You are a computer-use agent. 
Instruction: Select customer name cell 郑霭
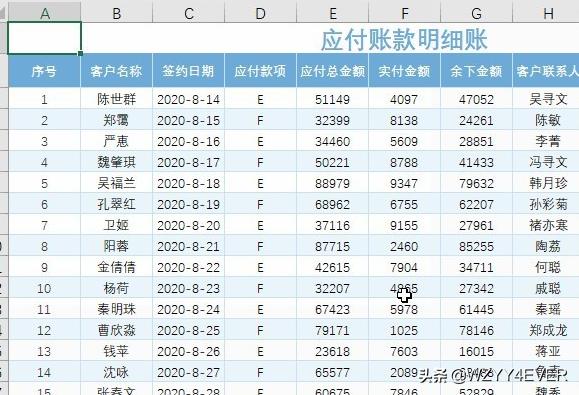coord(116,120)
